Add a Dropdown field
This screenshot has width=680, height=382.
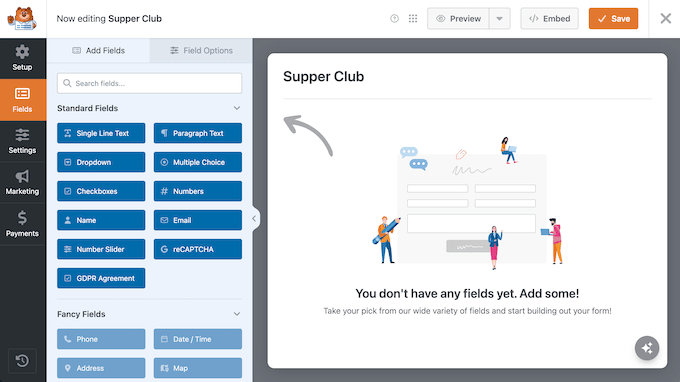pyautogui.click(x=101, y=162)
